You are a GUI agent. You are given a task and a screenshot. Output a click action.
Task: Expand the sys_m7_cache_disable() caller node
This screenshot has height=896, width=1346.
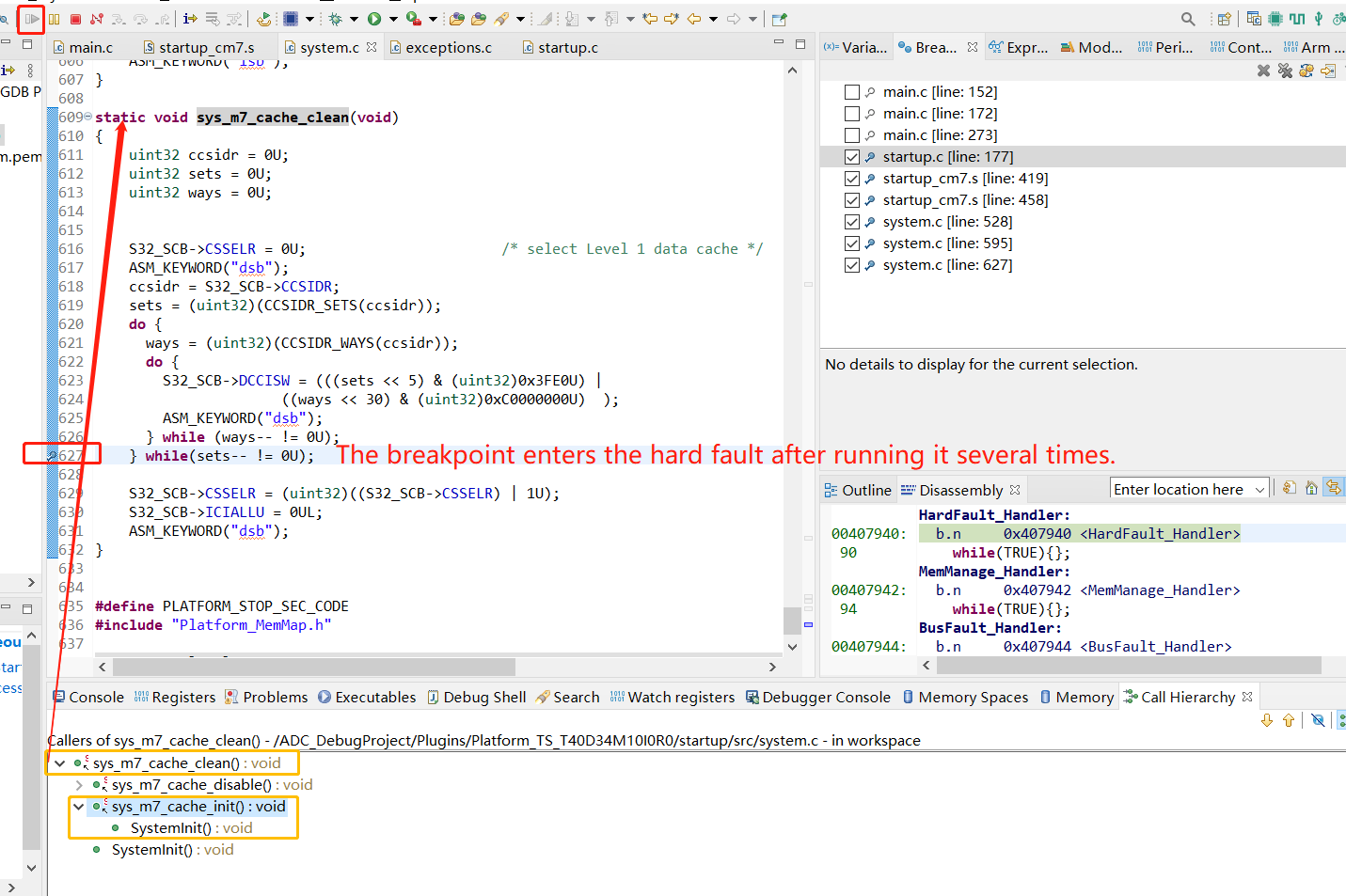pos(79,785)
